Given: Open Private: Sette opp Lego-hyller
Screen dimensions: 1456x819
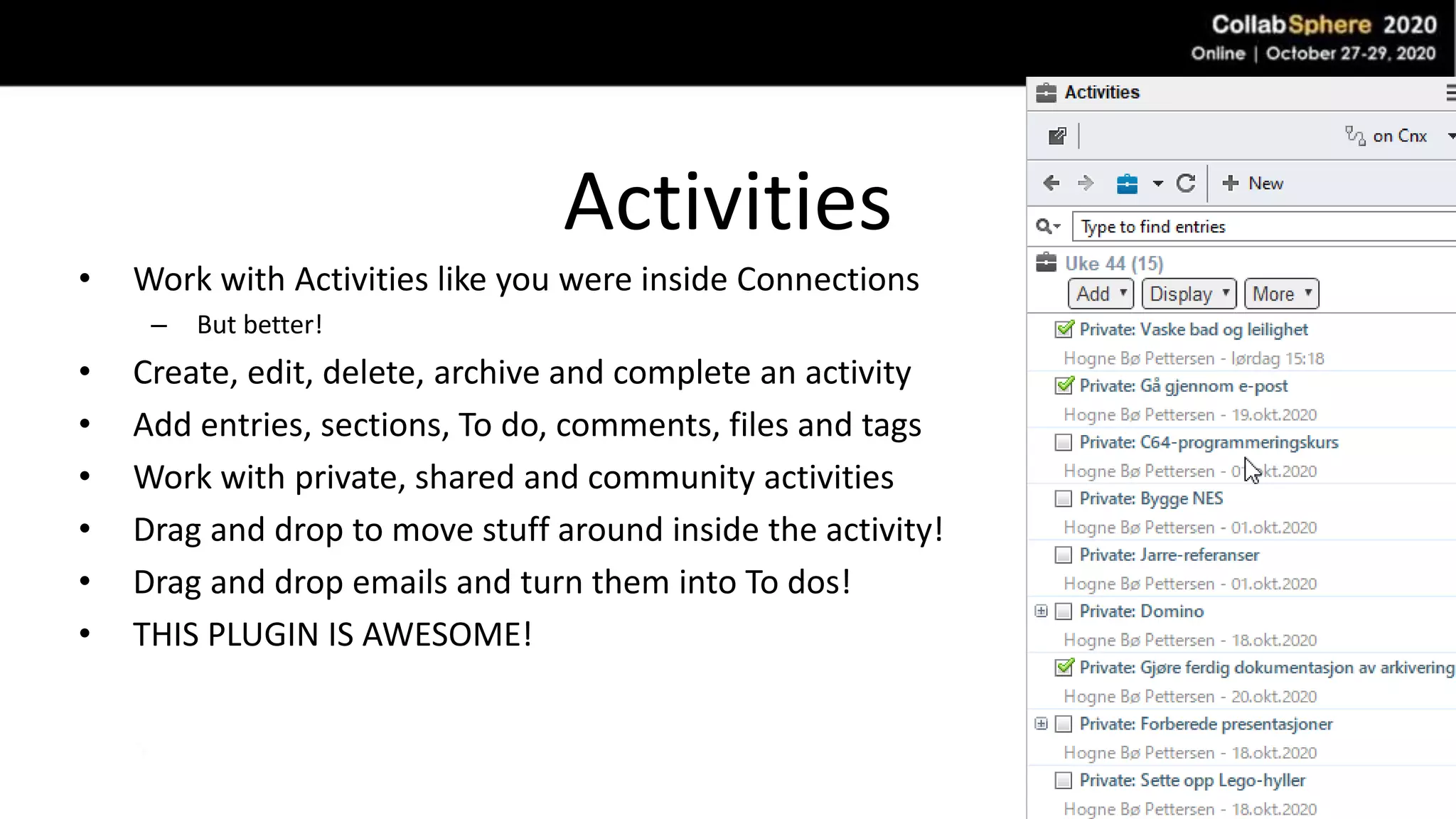Looking at the screenshot, I should point(1192,781).
